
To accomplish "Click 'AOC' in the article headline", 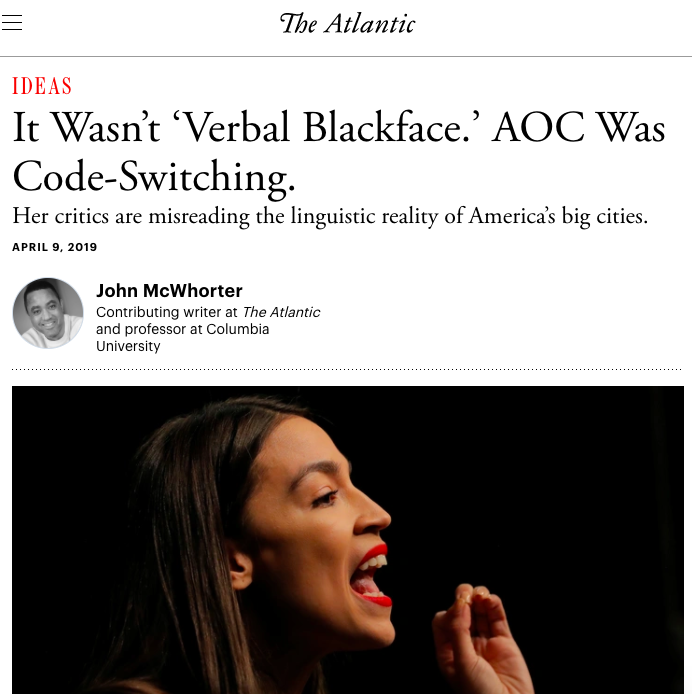I will (538, 128).
